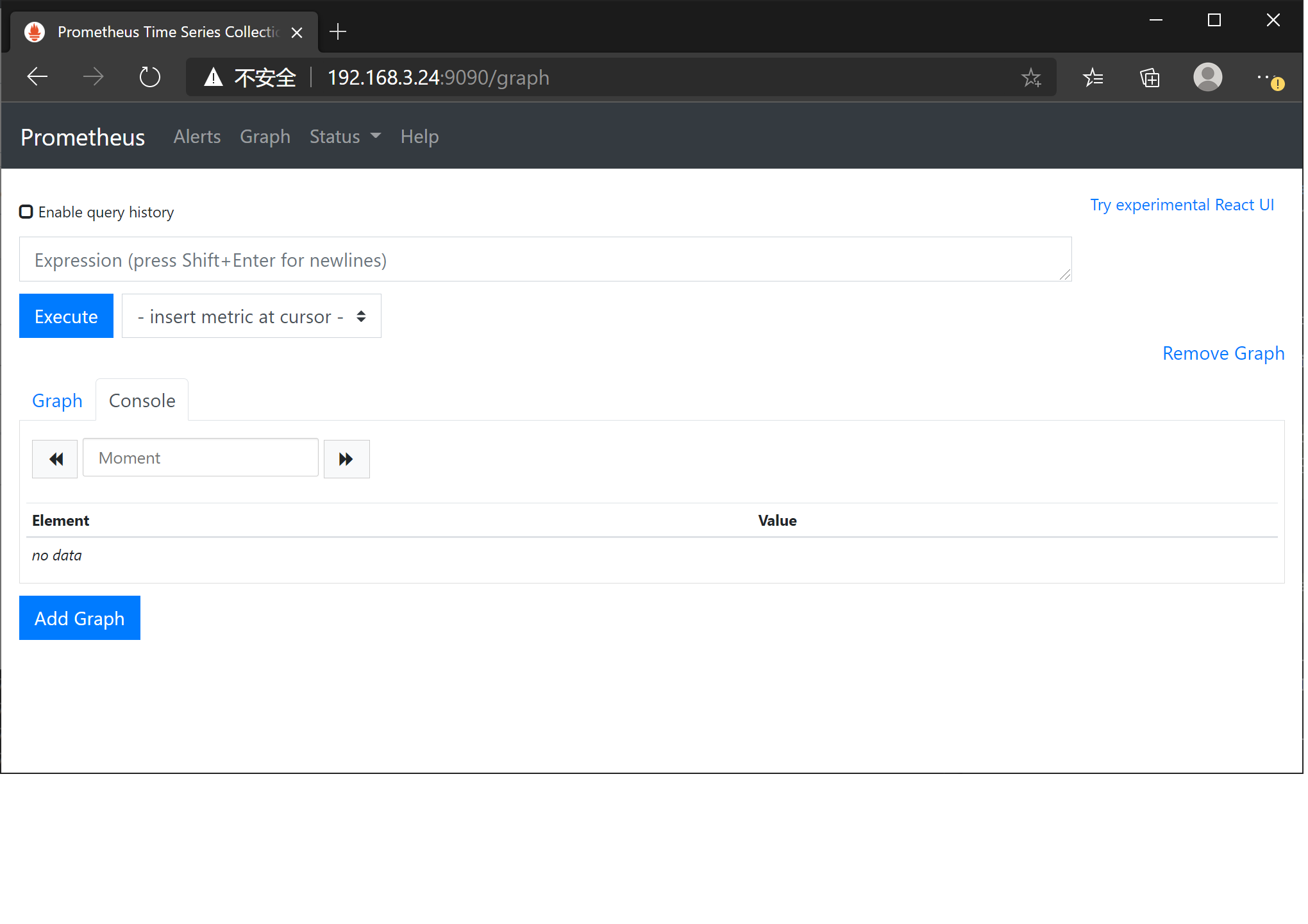The image size is (1308, 924).
Task: Expand the Status dropdown menu
Action: pyautogui.click(x=345, y=137)
